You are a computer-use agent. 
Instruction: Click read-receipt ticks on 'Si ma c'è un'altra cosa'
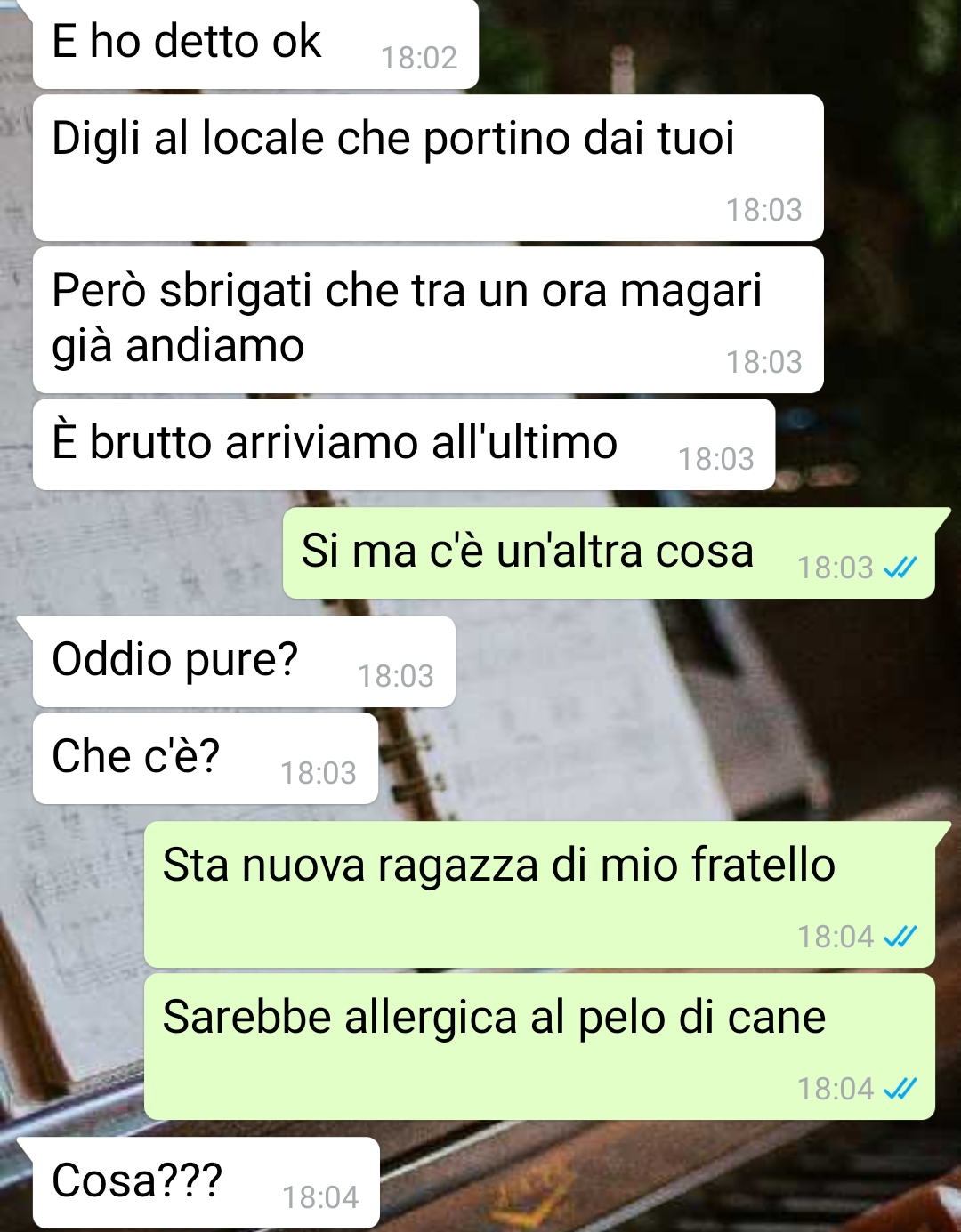[900, 568]
